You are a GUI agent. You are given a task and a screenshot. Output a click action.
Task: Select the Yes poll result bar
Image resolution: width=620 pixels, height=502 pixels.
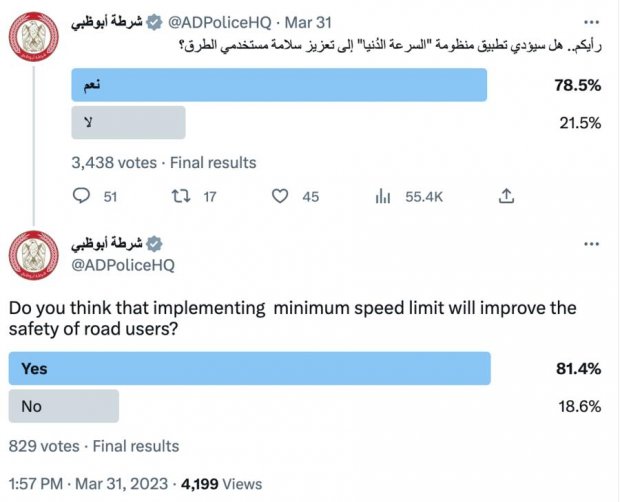click(250, 369)
